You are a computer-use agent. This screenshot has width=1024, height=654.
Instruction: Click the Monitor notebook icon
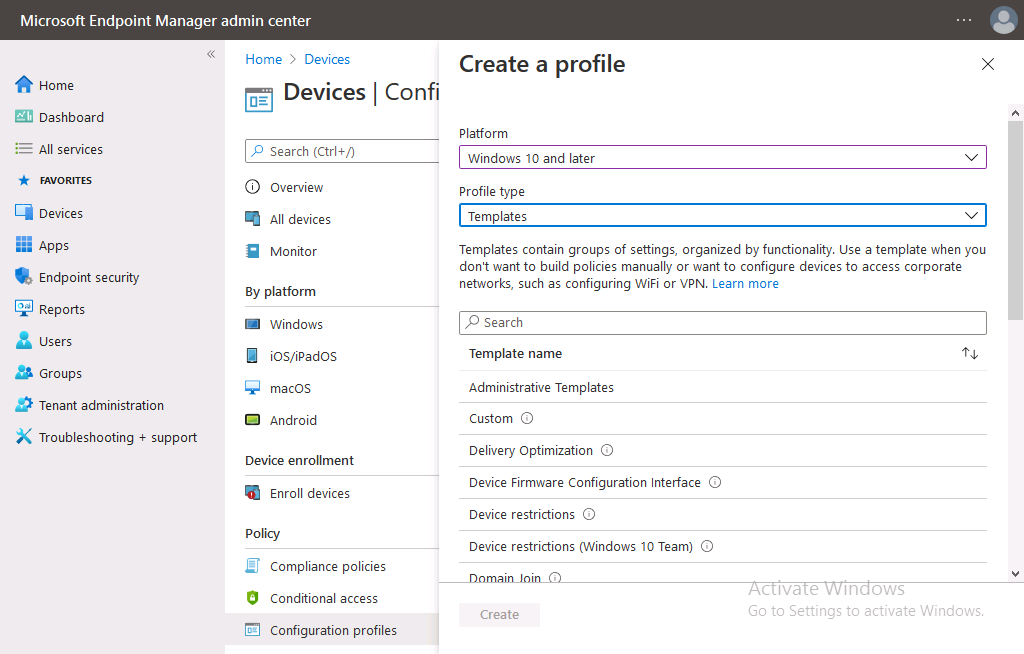point(253,251)
